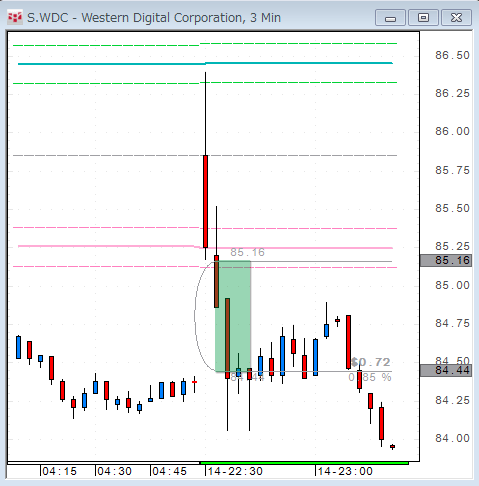Click the S.WDC chart window app icon
479x486 pixels.
coord(15,18)
